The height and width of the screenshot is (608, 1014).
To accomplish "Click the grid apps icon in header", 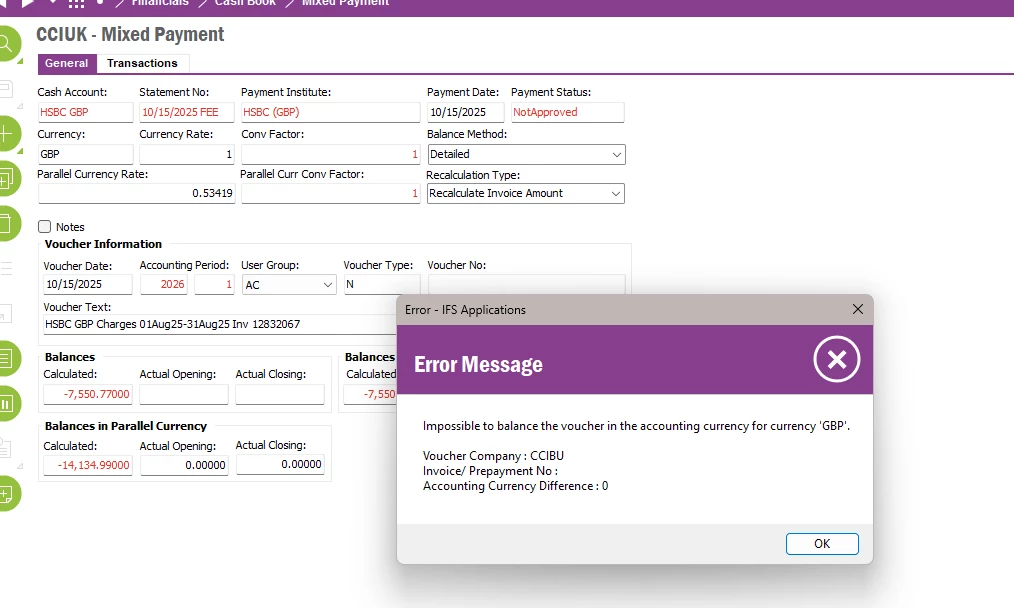I will 76,3.
